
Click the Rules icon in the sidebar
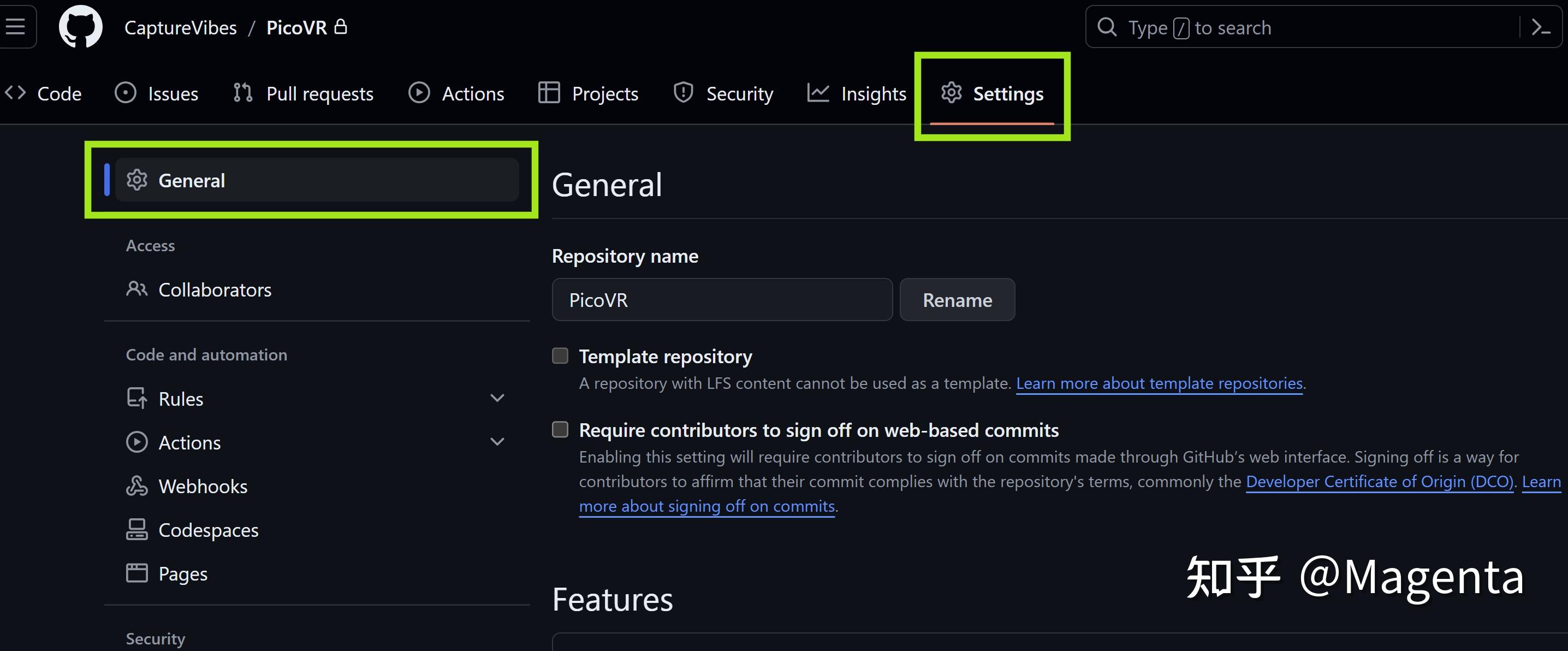point(137,398)
